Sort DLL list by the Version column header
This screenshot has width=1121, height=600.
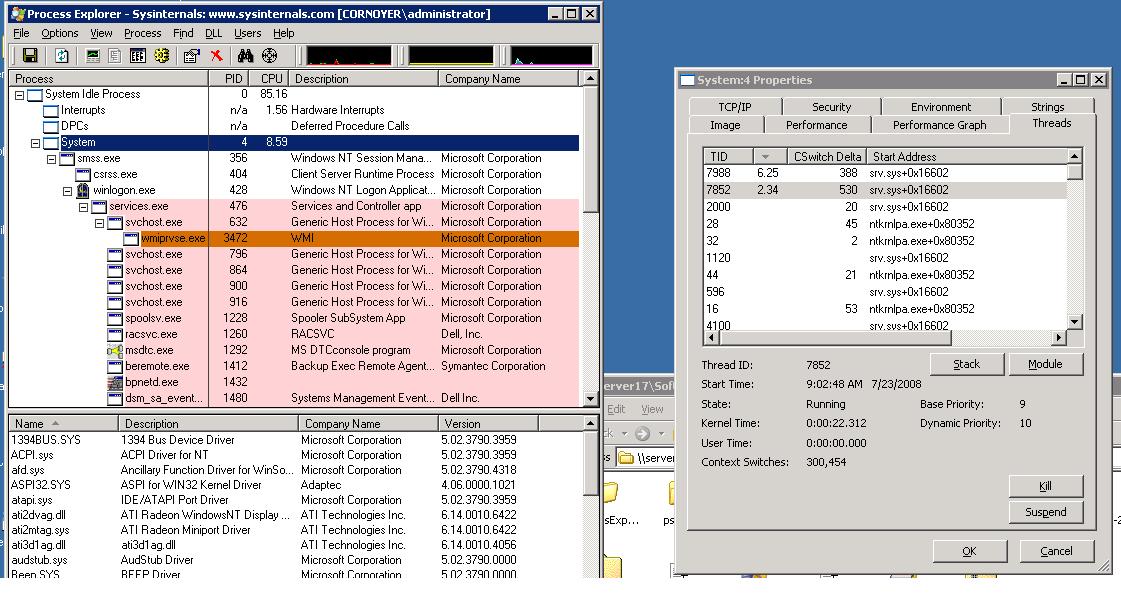point(488,423)
